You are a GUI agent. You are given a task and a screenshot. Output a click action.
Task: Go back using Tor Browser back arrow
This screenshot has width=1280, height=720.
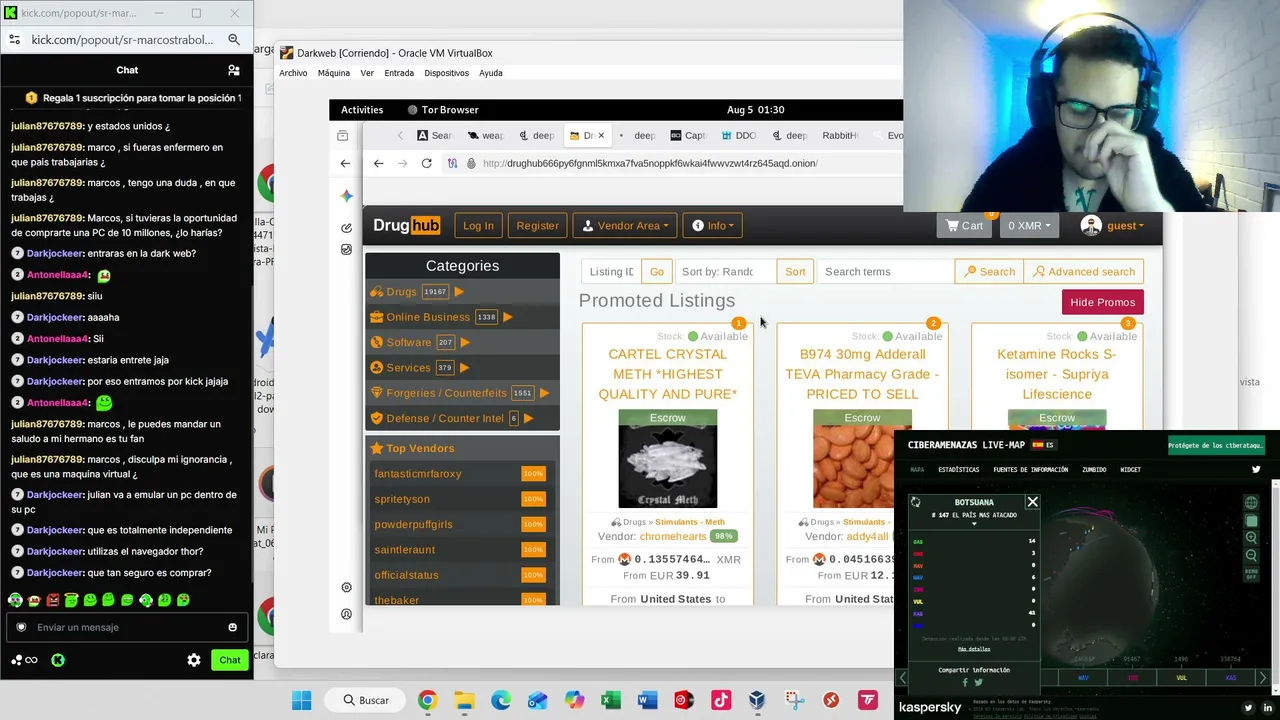click(x=378, y=163)
